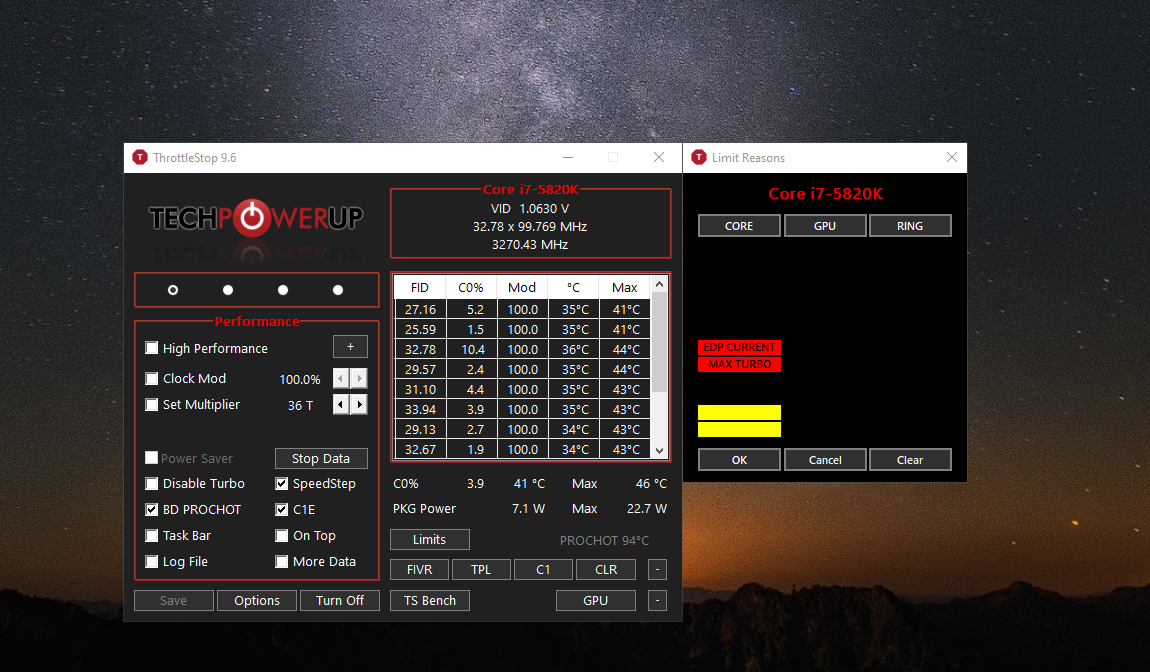Open the Limits window
Screen dimensions: 1150x672
pos(430,539)
